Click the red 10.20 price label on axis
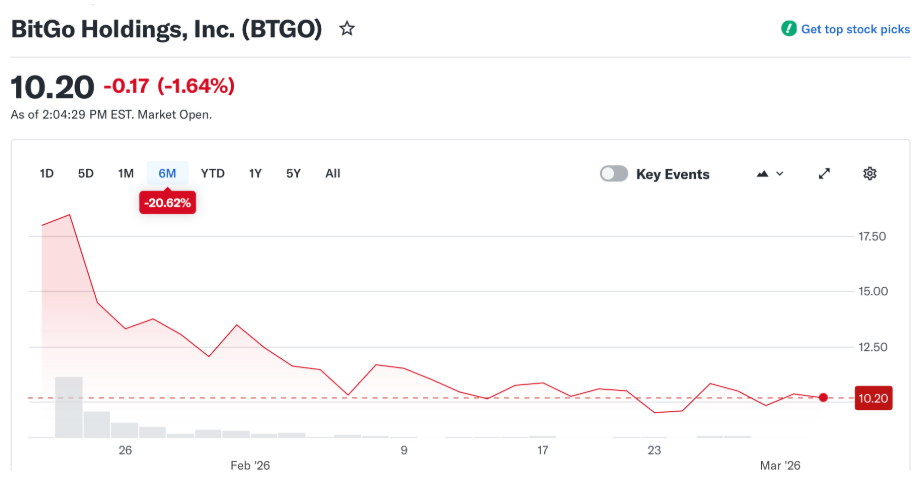This screenshot has height=477, width=916. coord(873,398)
